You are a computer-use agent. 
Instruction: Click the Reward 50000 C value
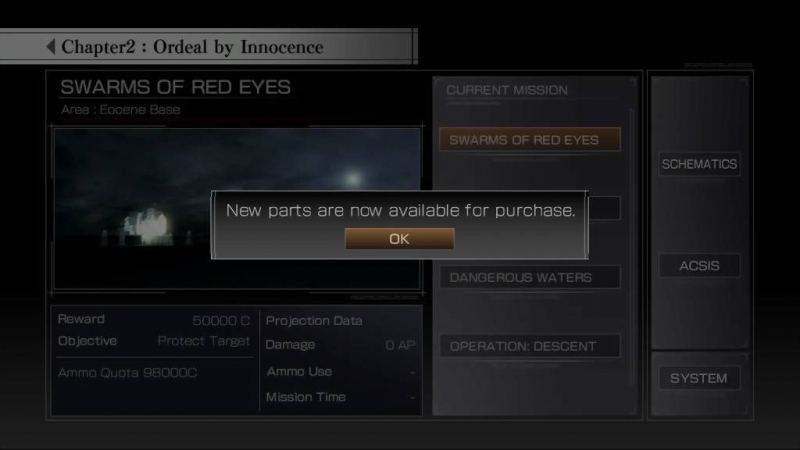pos(221,320)
